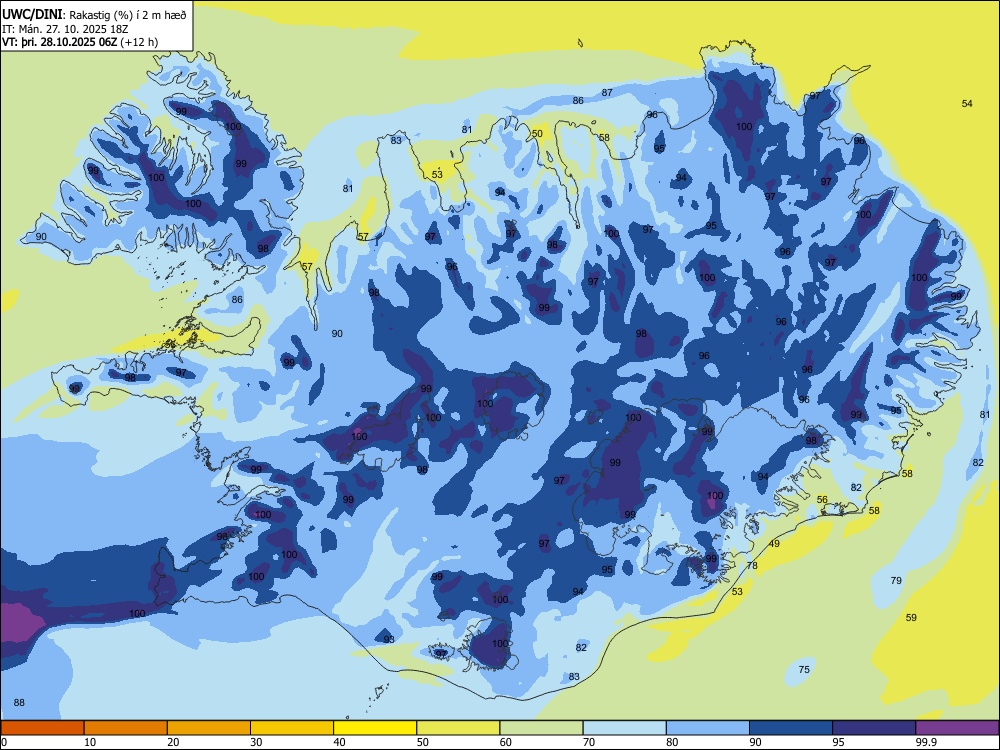Click the '54' humidity value over the sea

967,103
